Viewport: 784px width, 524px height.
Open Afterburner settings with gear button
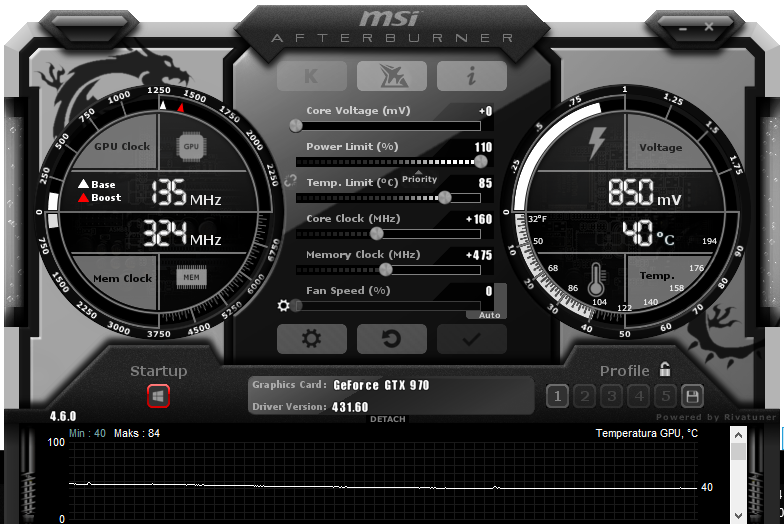pyautogui.click(x=311, y=339)
